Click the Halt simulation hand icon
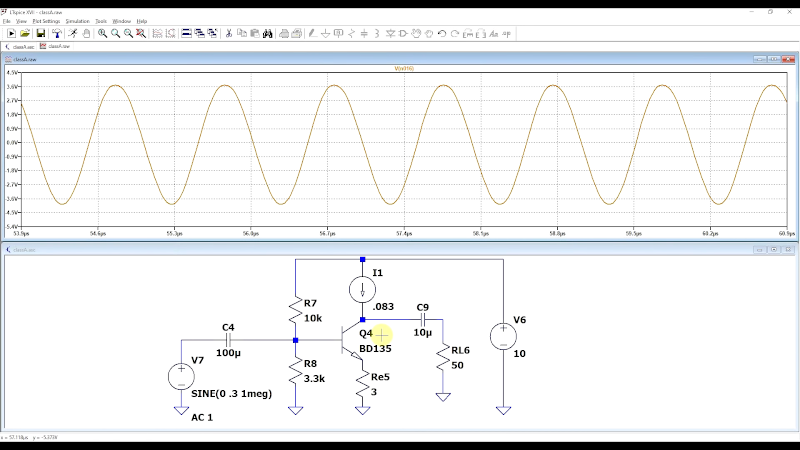The width and height of the screenshot is (800, 450). (x=86, y=33)
